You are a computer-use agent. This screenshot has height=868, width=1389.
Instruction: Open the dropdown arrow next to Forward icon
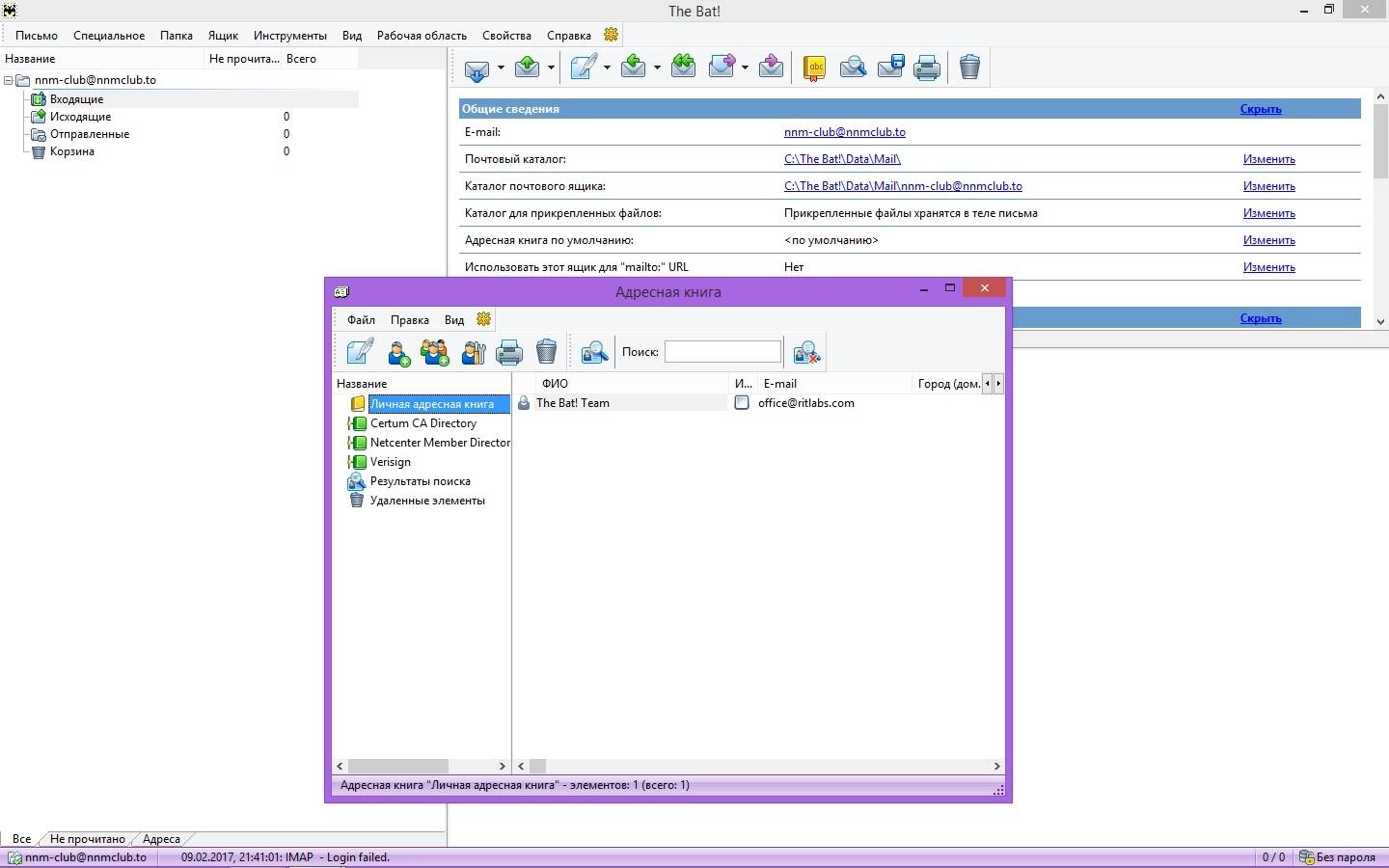745,68
